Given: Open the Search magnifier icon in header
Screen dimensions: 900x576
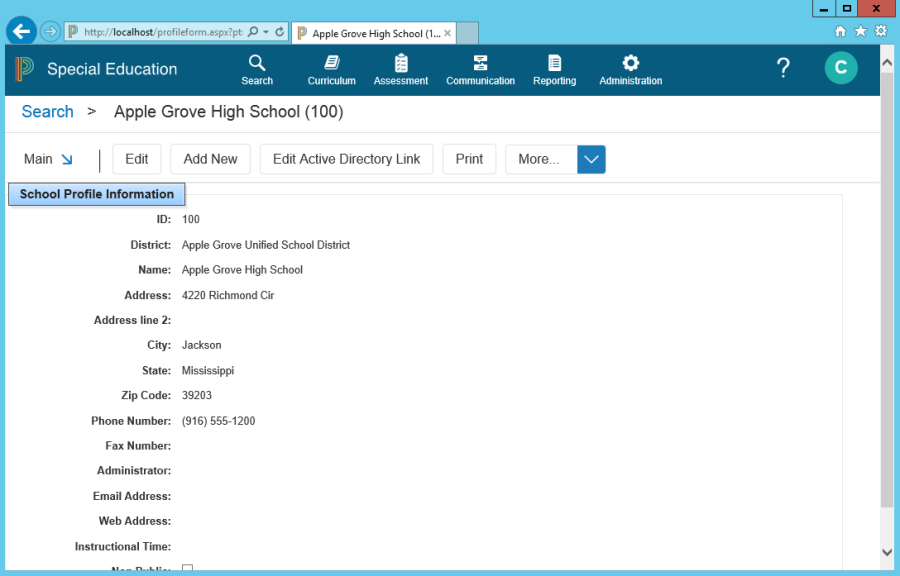Looking at the screenshot, I should coord(257,64).
